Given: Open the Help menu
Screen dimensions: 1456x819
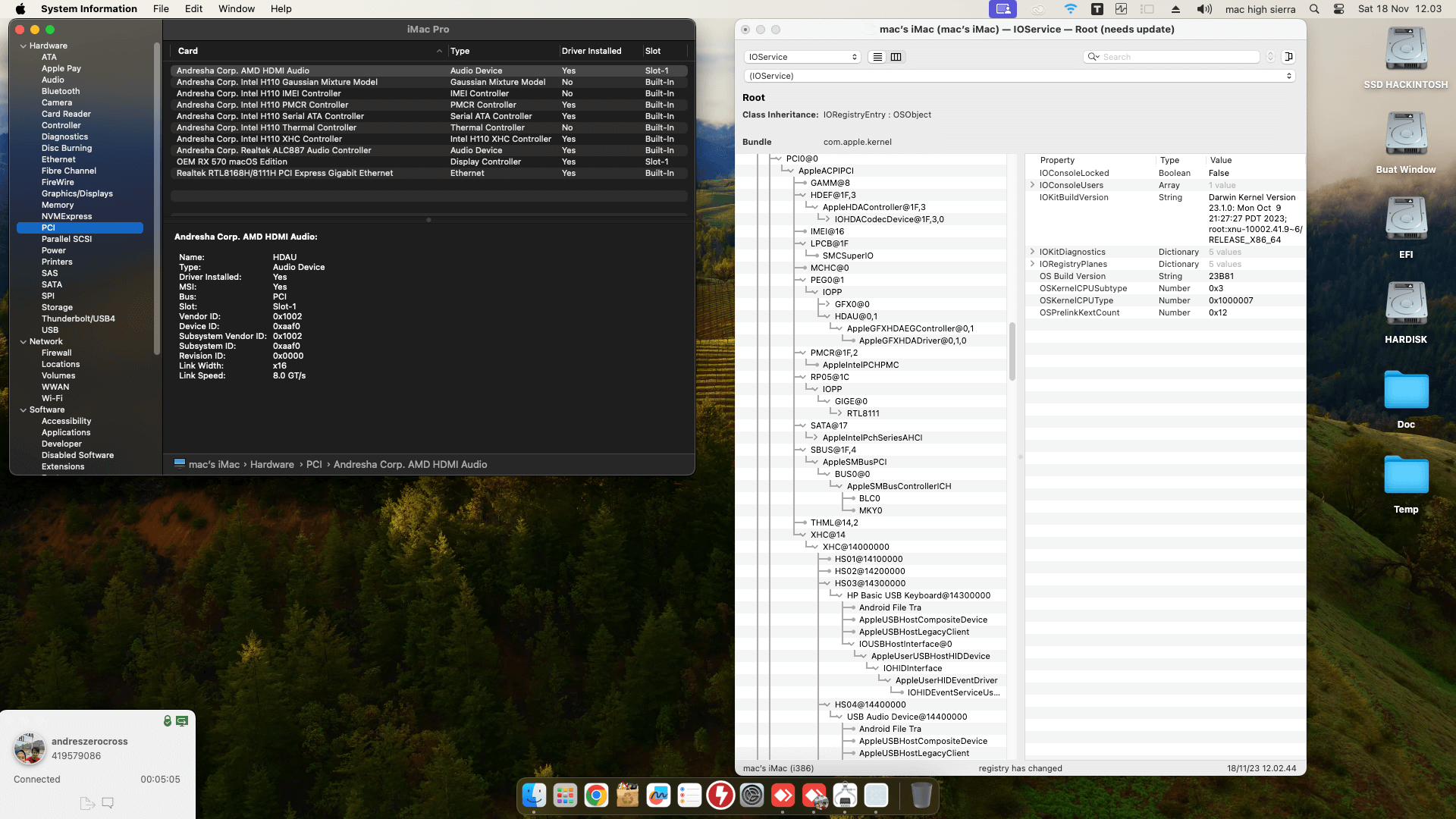Looking at the screenshot, I should (x=281, y=9).
